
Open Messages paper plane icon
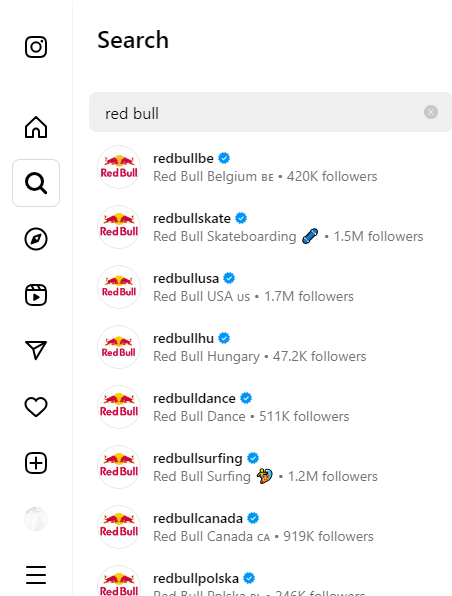click(36, 350)
